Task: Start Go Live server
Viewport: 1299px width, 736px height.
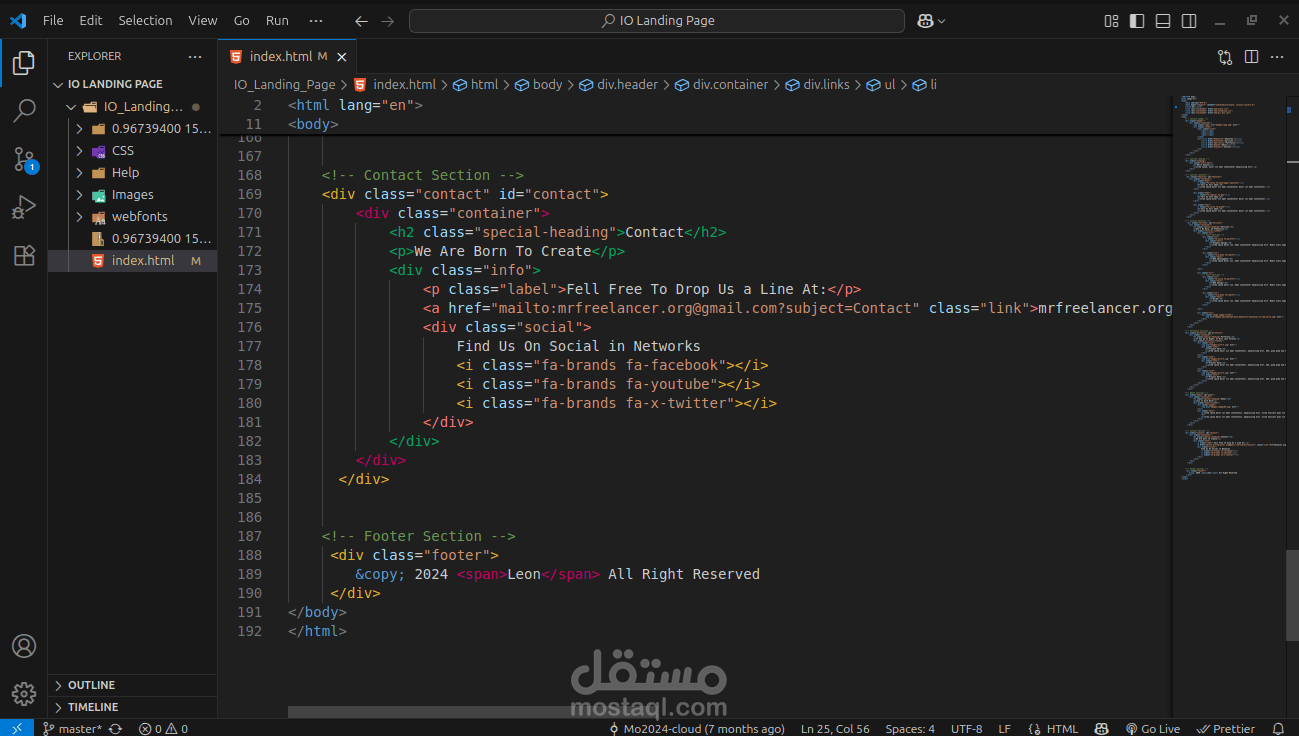Action: [1153, 729]
